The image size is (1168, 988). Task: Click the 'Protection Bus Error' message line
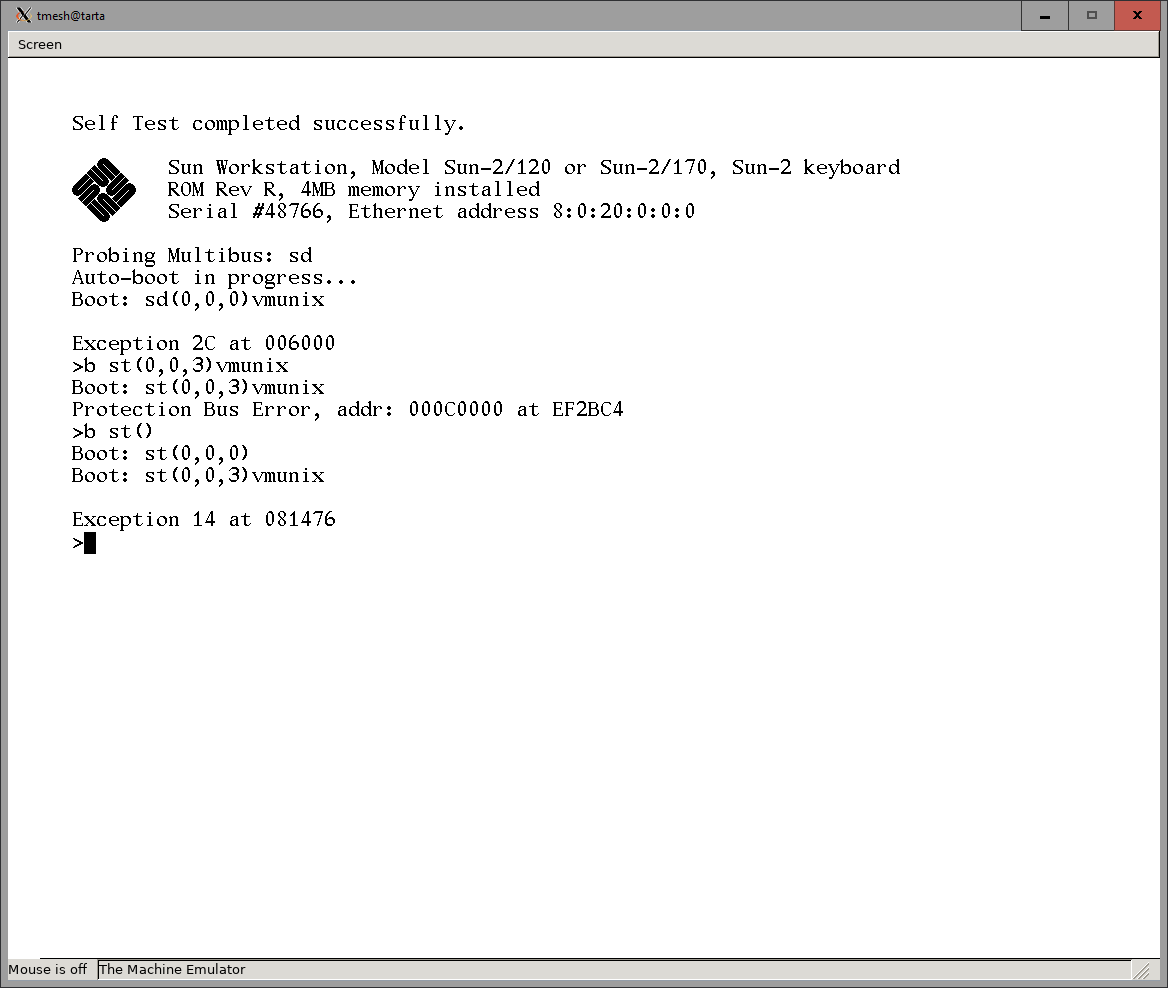pyautogui.click(x=347, y=410)
